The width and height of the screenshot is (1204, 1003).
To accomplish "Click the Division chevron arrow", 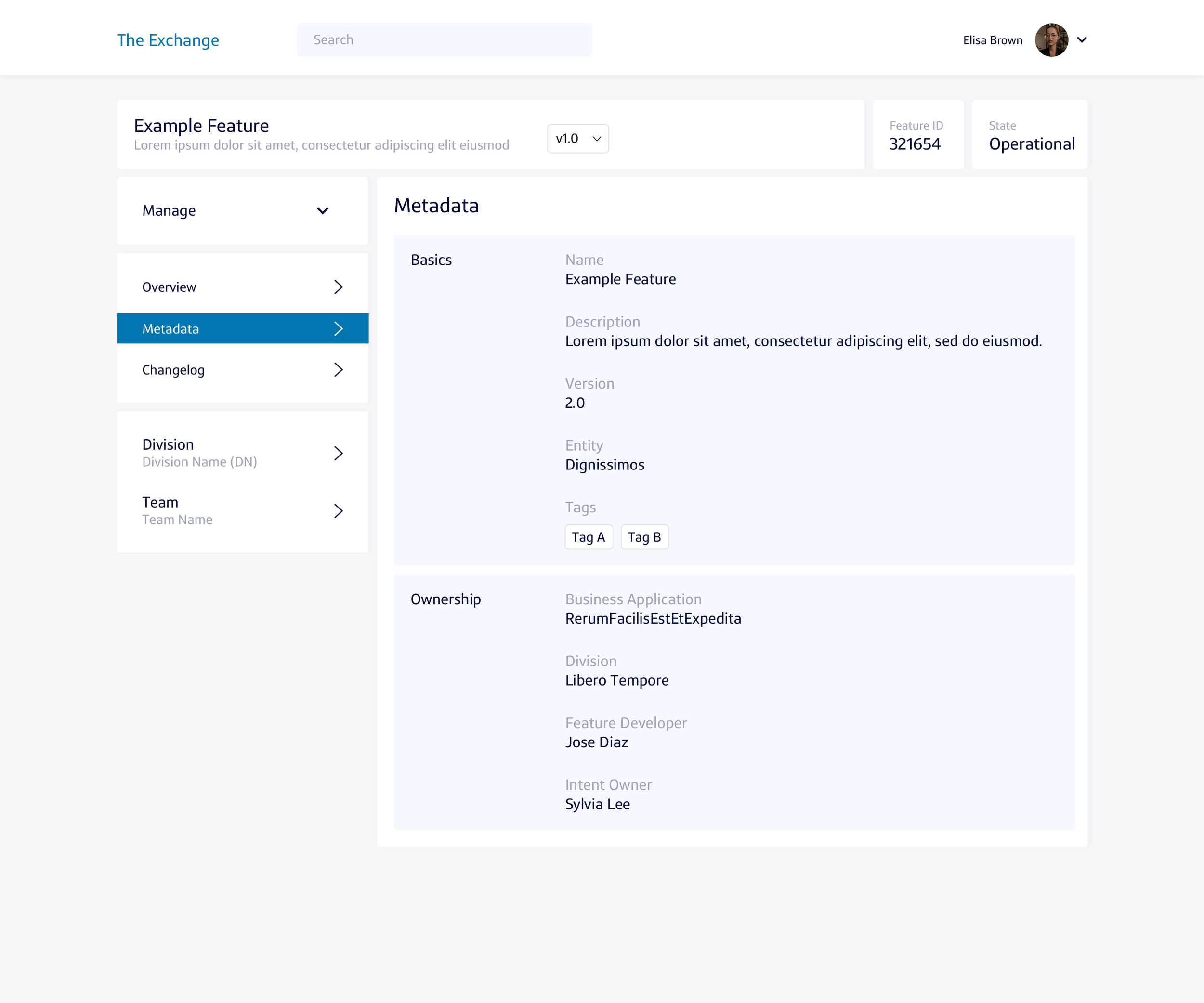I will pyautogui.click(x=338, y=454).
